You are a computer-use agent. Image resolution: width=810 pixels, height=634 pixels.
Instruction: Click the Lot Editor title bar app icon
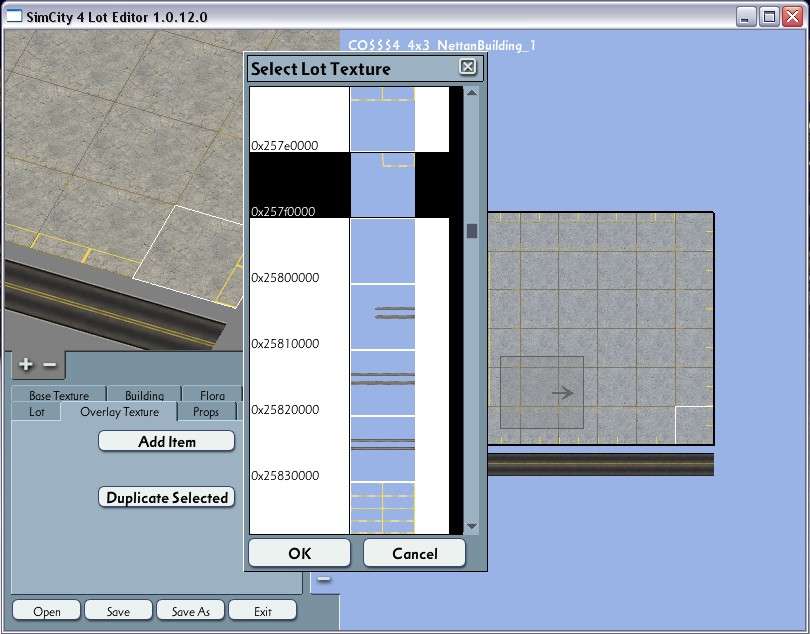(x=13, y=17)
